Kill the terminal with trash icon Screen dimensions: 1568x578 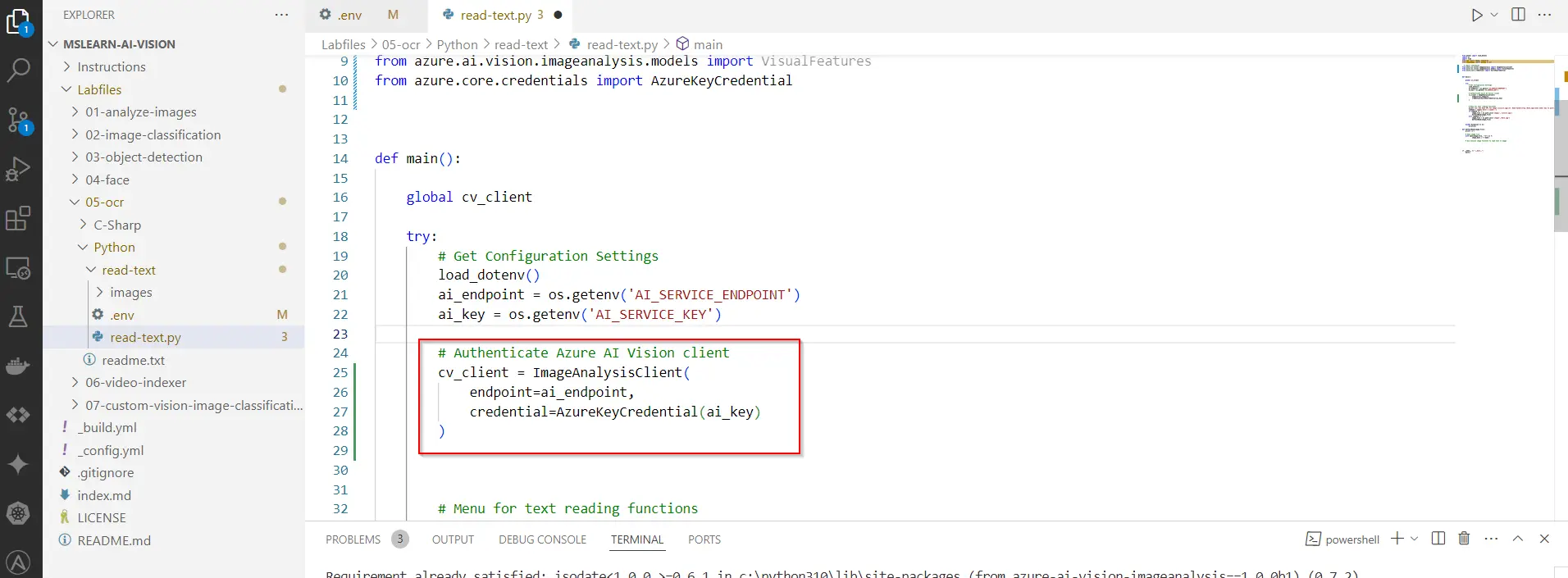[1464, 539]
